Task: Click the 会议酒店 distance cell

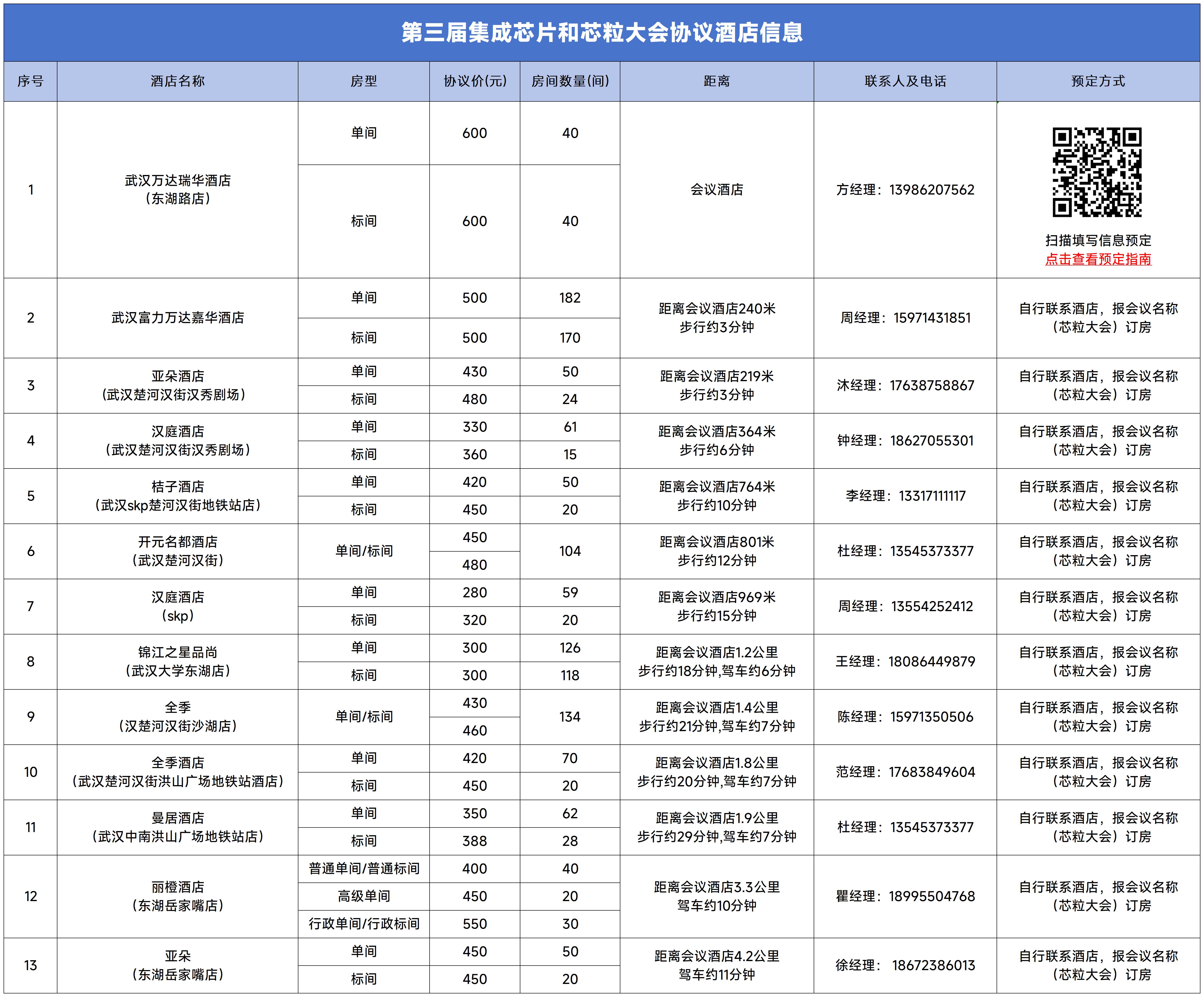Action: coord(717,190)
